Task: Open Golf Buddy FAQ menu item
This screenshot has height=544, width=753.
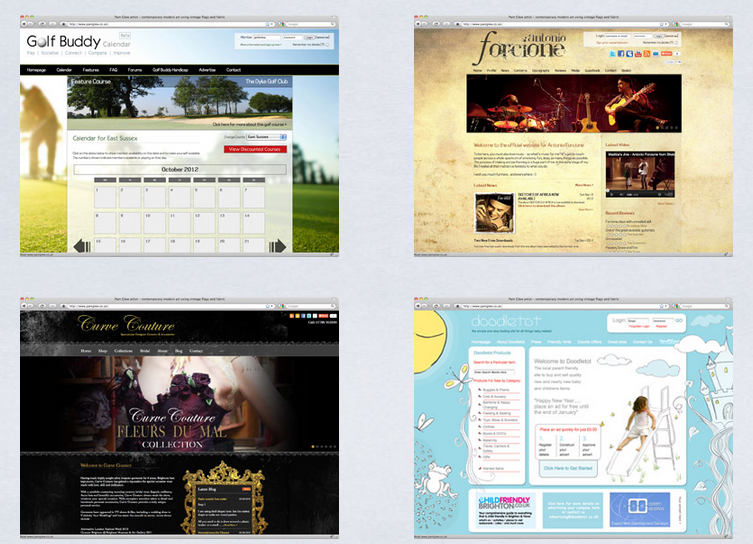Action: [x=113, y=70]
